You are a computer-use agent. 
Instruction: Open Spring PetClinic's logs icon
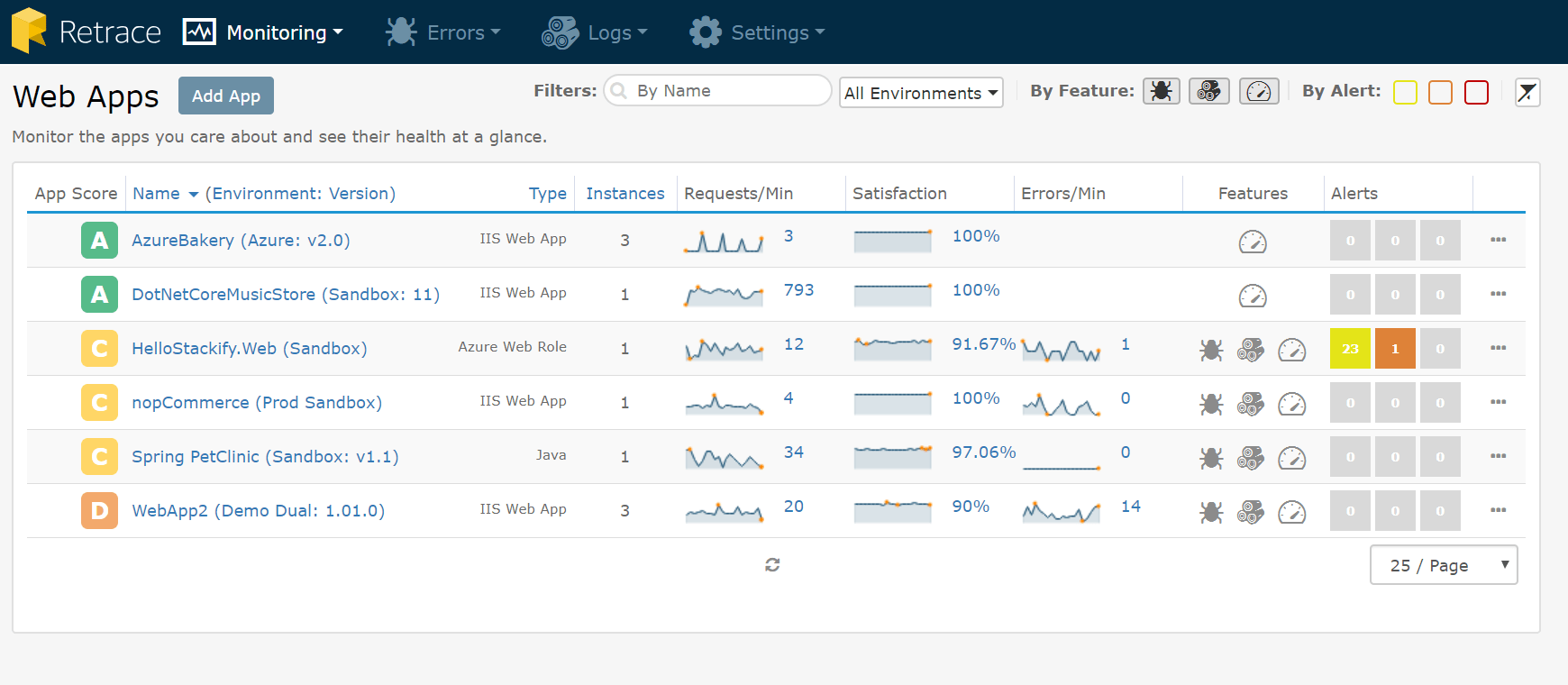click(1251, 457)
